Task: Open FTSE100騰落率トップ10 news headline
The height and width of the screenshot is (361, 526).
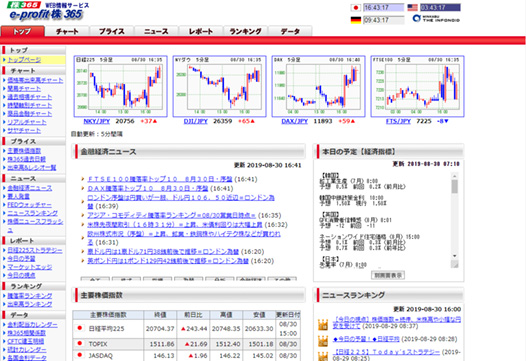Action: tap(160, 179)
